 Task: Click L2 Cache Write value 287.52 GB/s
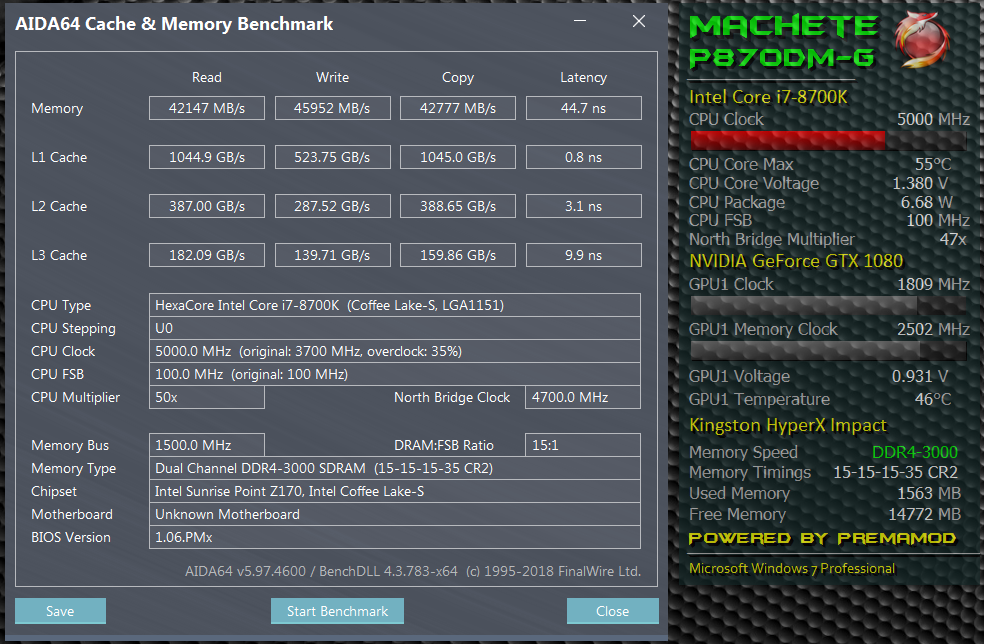tap(333, 206)
